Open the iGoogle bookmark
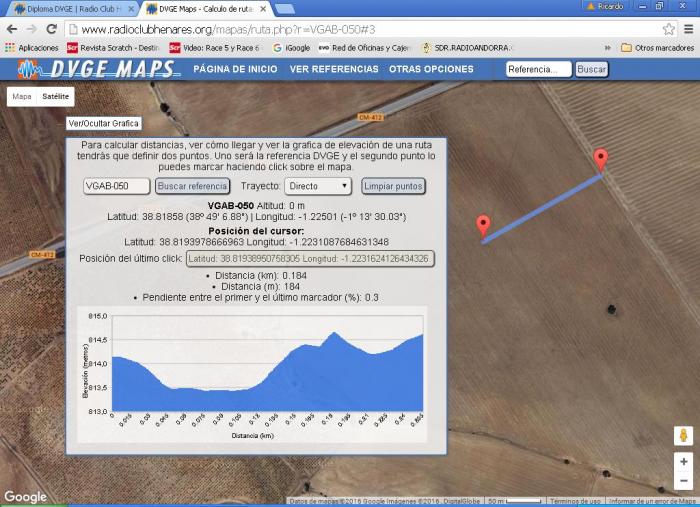 pos(292,47)
